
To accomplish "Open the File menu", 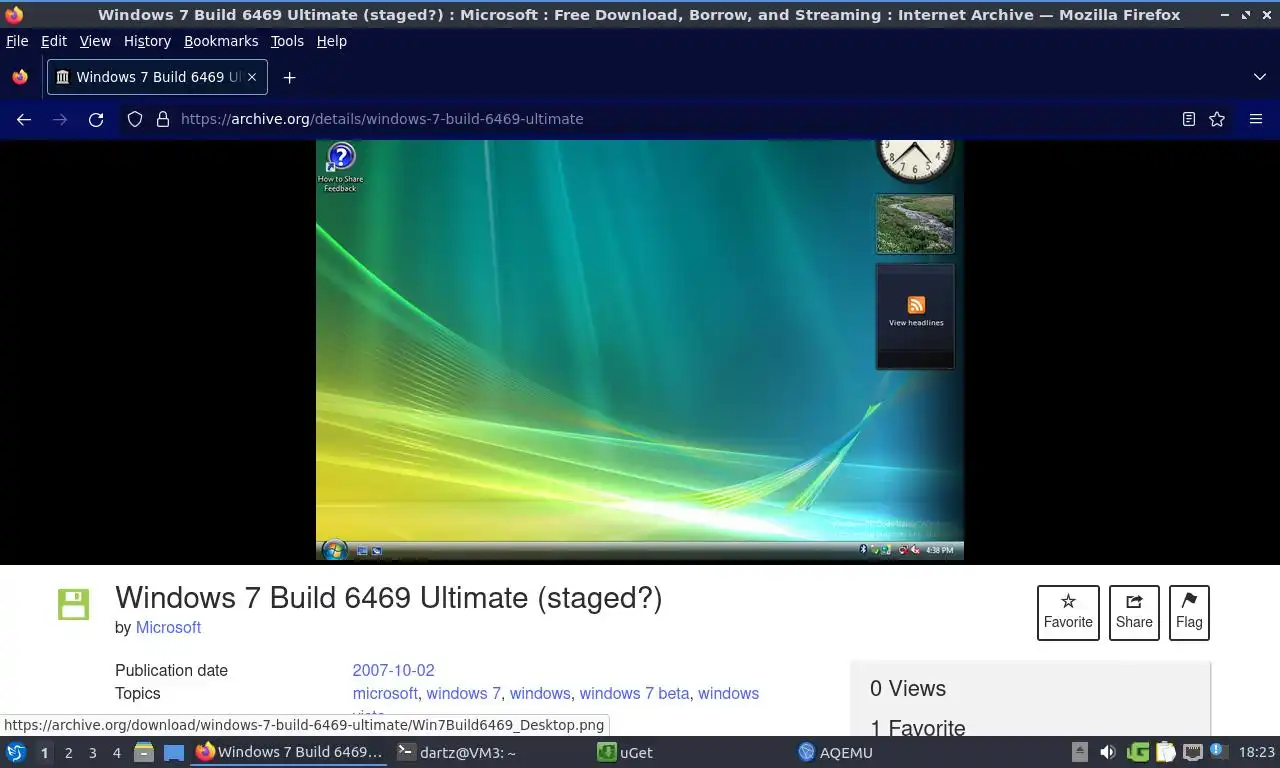I will (17, 41).
